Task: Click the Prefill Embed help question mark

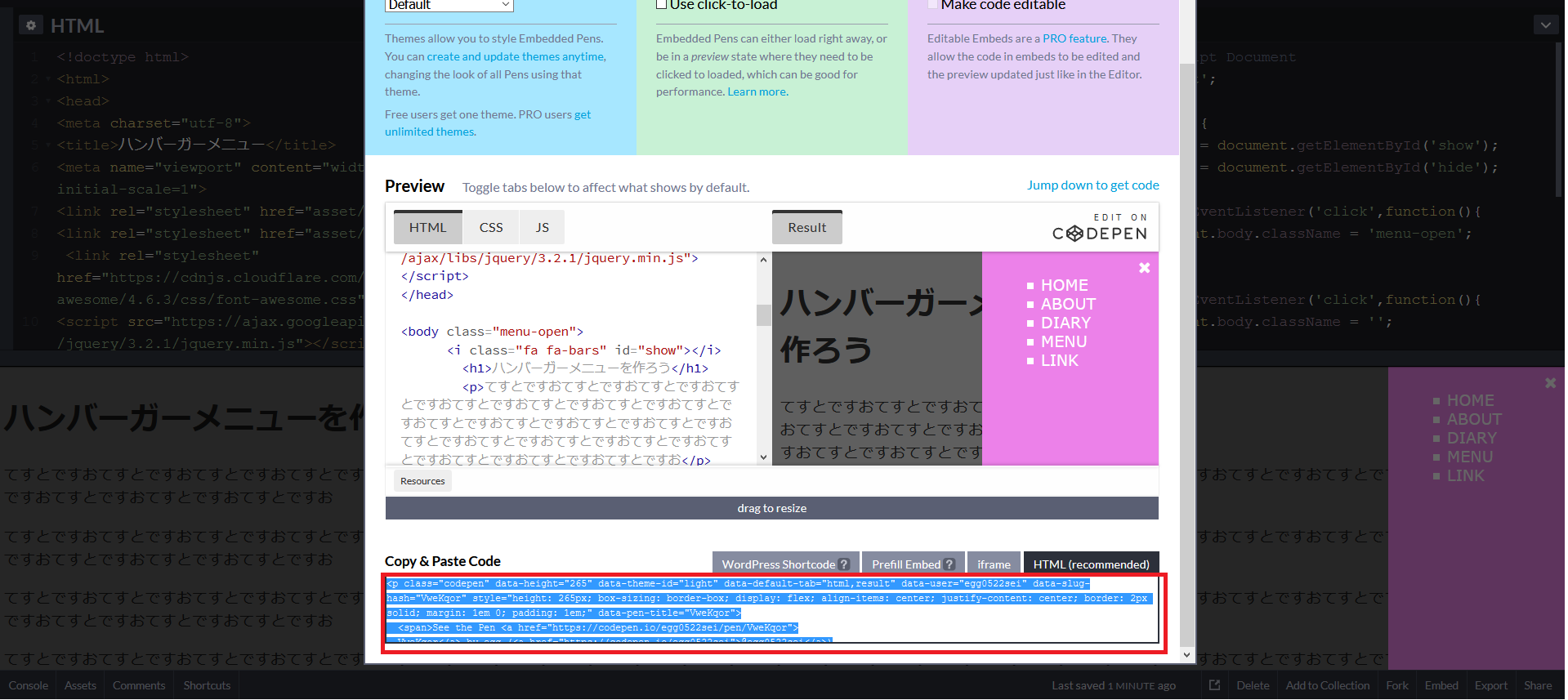Action: (949, 564)
